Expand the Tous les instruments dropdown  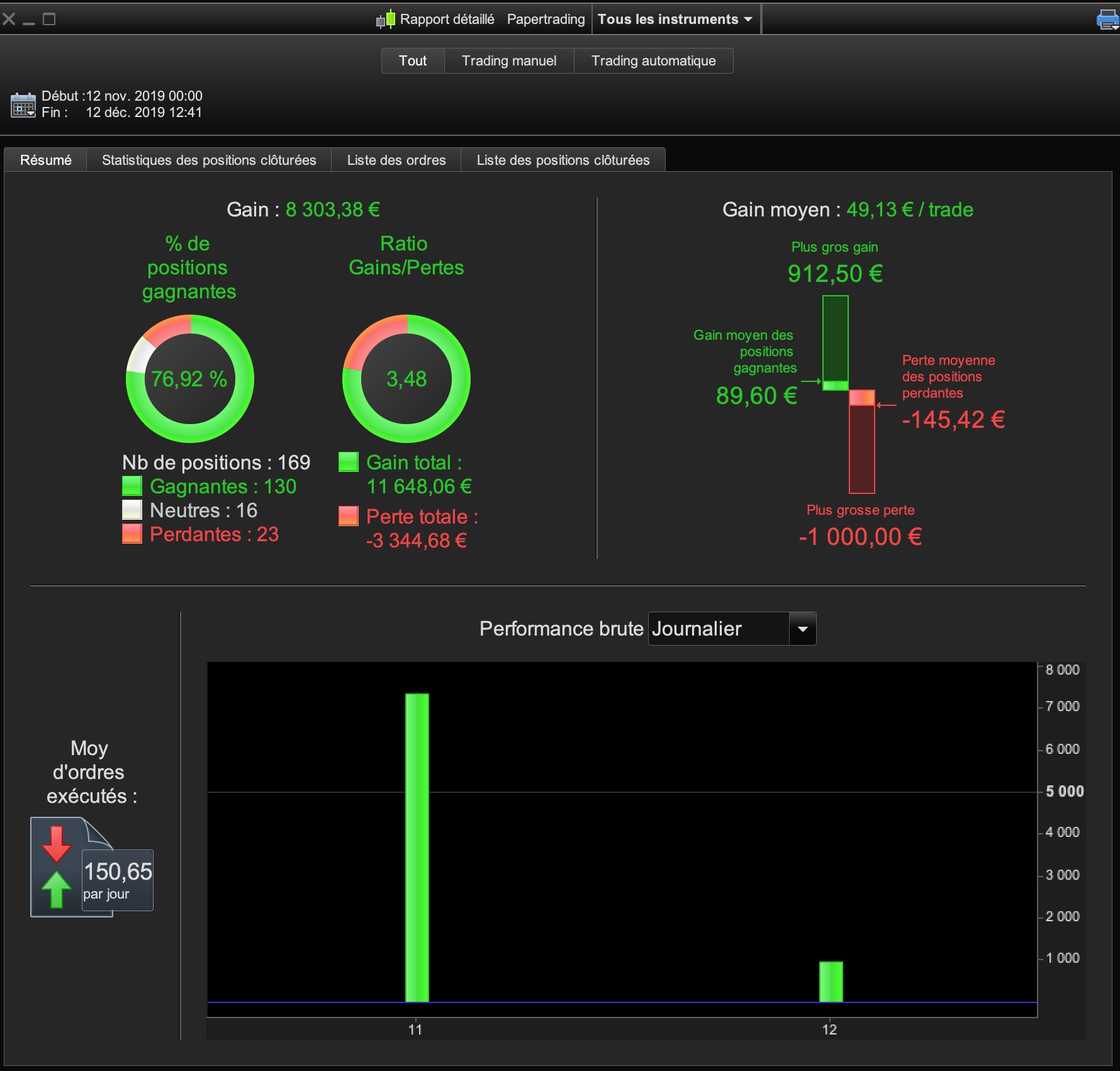tap(675, 20)
